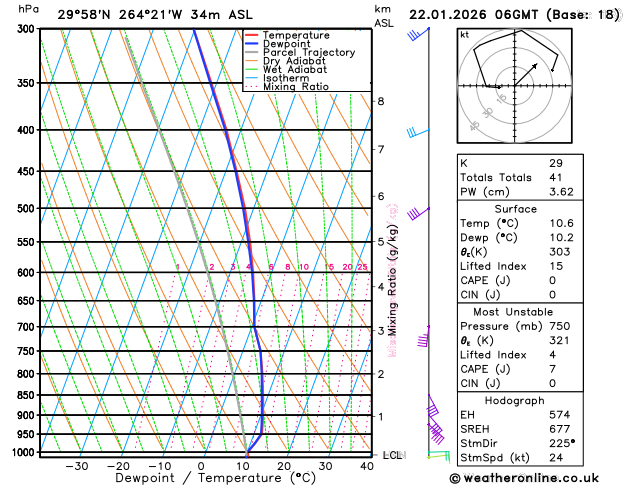The width and height of the screenshot is (629, 486).
Task: Click the 'km ASL' axis label
Action: (383, 16)
